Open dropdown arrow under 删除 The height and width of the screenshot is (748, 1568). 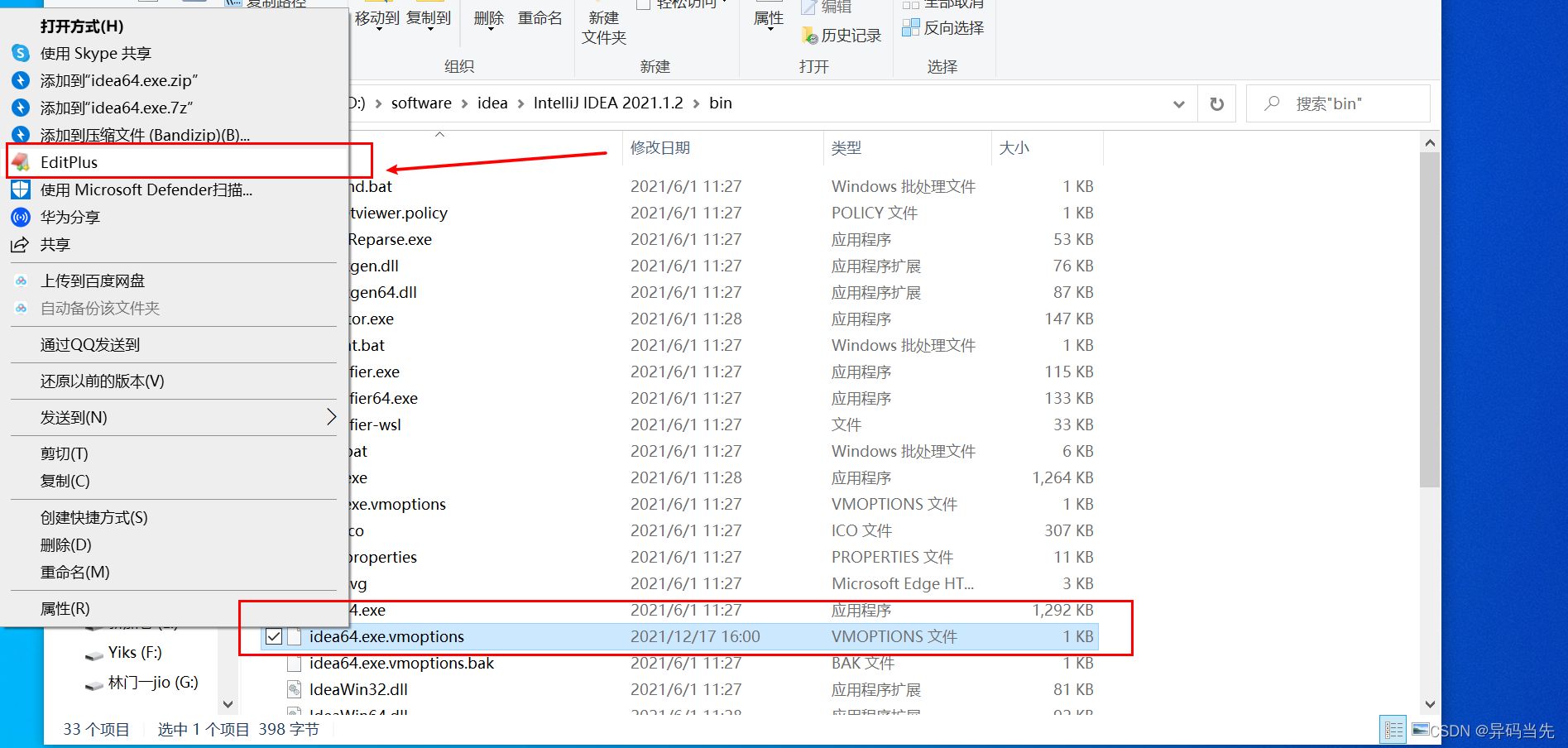tap(489, 29)
